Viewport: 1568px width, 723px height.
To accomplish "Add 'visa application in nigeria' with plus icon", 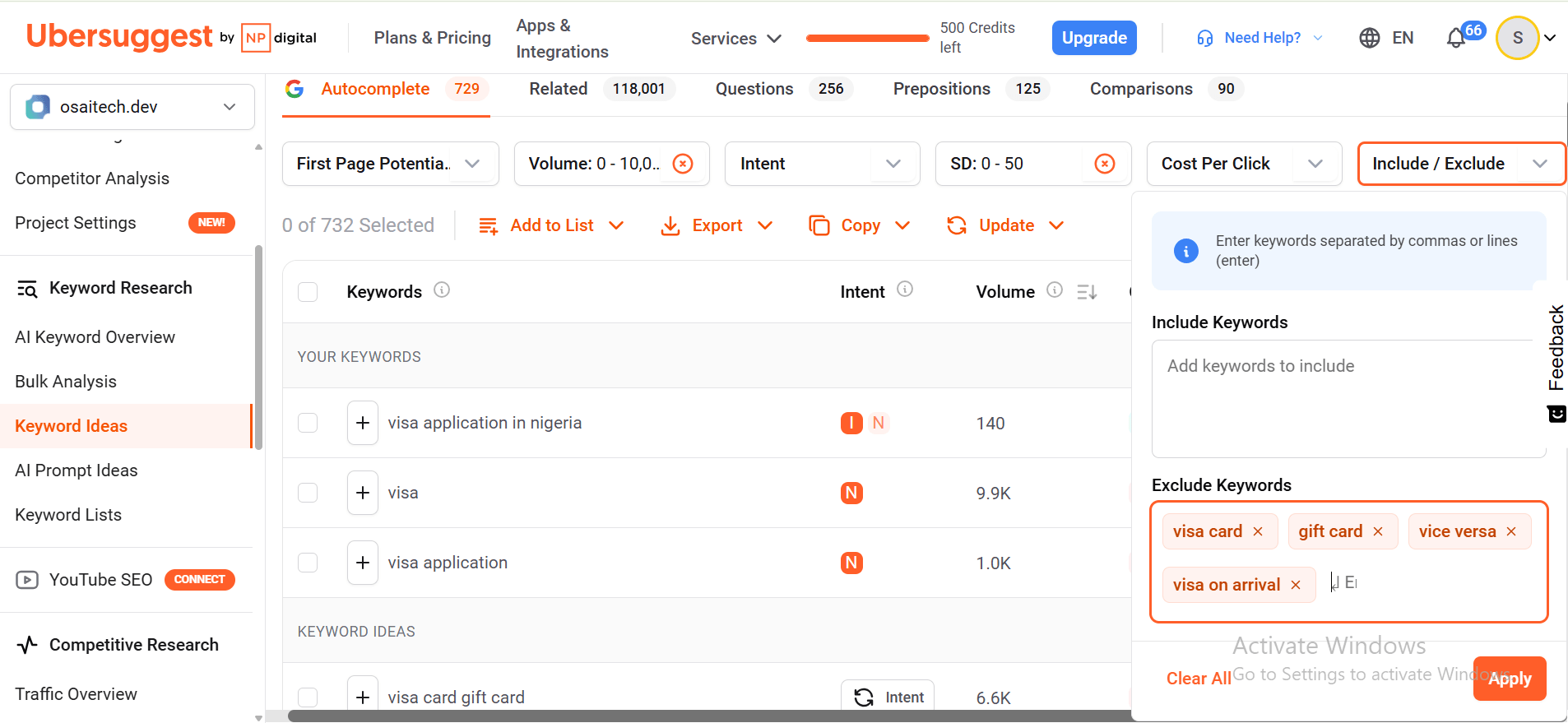I will (363, 423).
